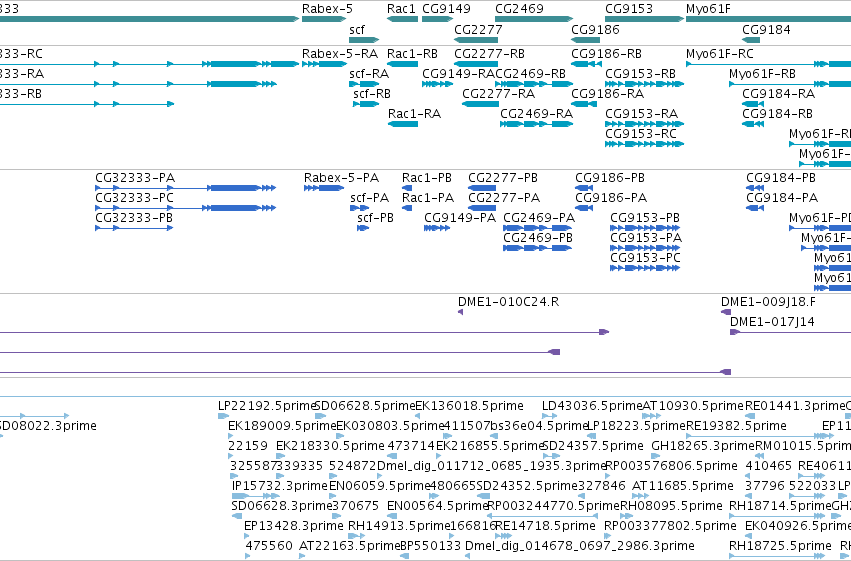The width and height of the screenshot is (851, 561).
Task: Click the CG2277-PB protein label
Action: 503,178
